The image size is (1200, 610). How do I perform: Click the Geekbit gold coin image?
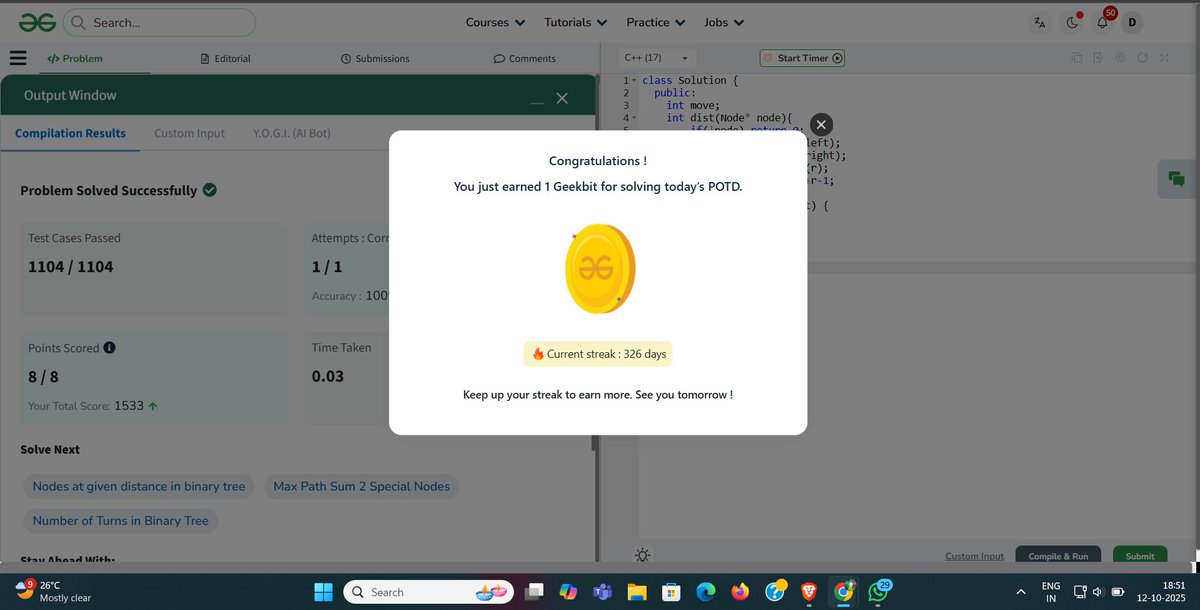click(x=599, y=268)
